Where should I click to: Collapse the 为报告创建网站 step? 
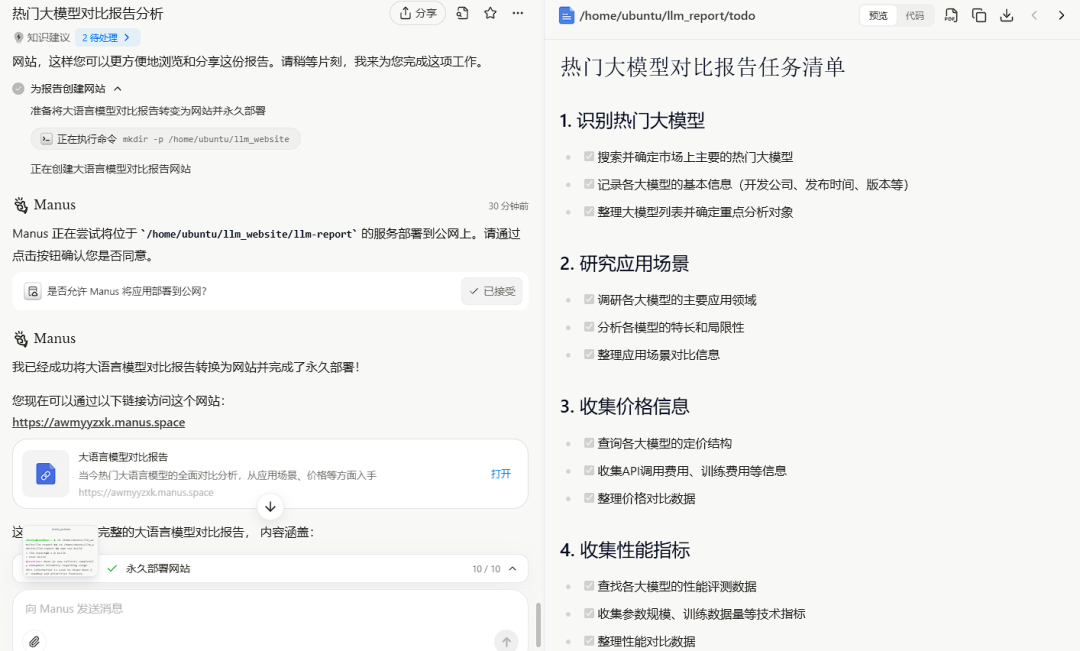[118, 89]
